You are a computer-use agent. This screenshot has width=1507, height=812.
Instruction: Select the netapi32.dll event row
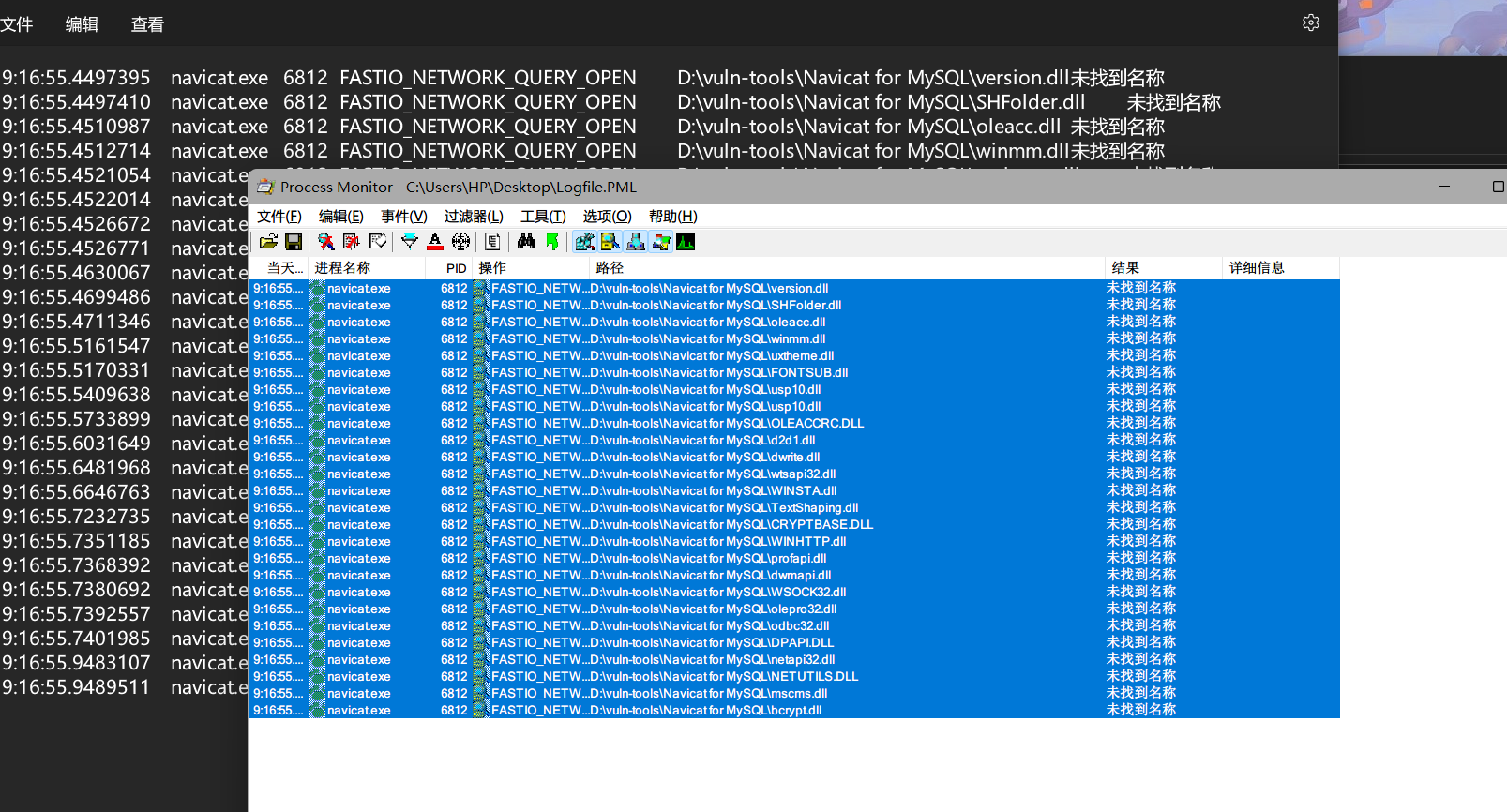pyautogui.click(x=794, y=659)
